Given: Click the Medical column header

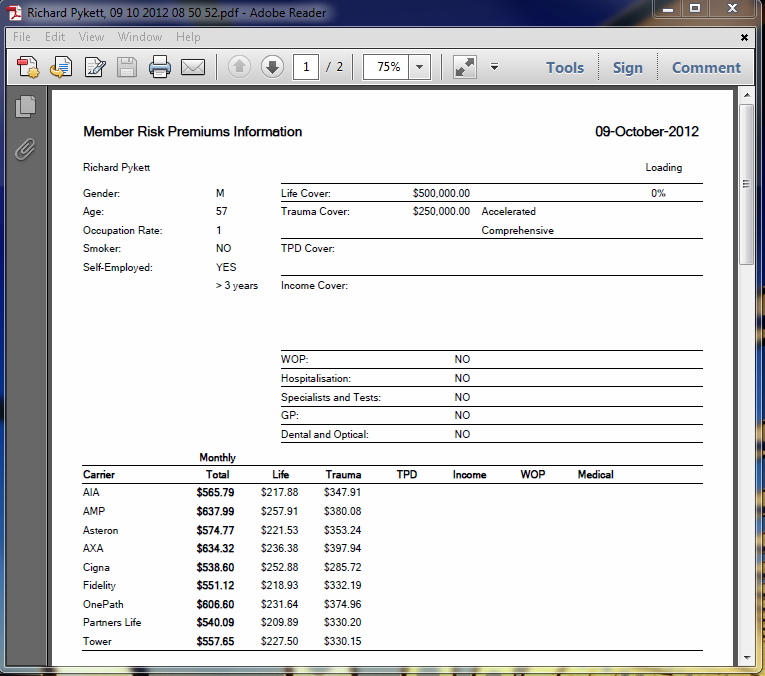Looking at the screenshot, I should 595,475.
